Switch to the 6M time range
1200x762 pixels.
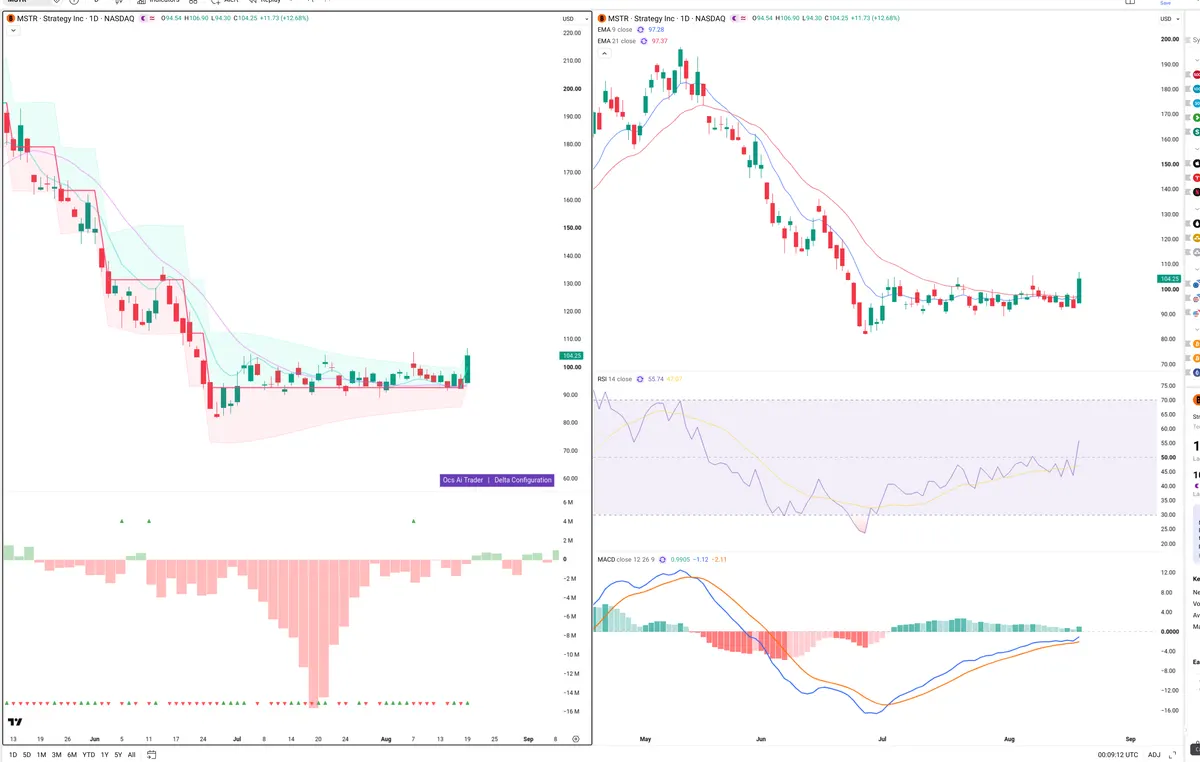pos(72,755)
